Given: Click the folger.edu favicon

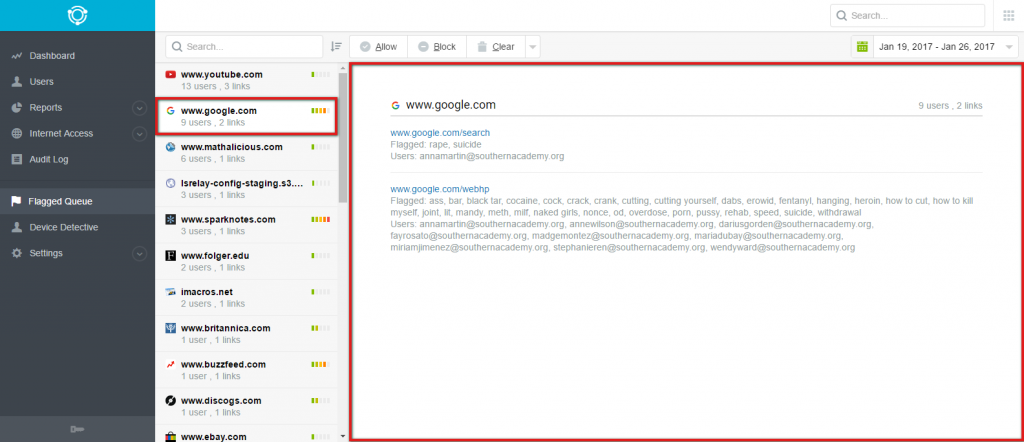Looking at the screenshot, I should click(x=170, y=256).
